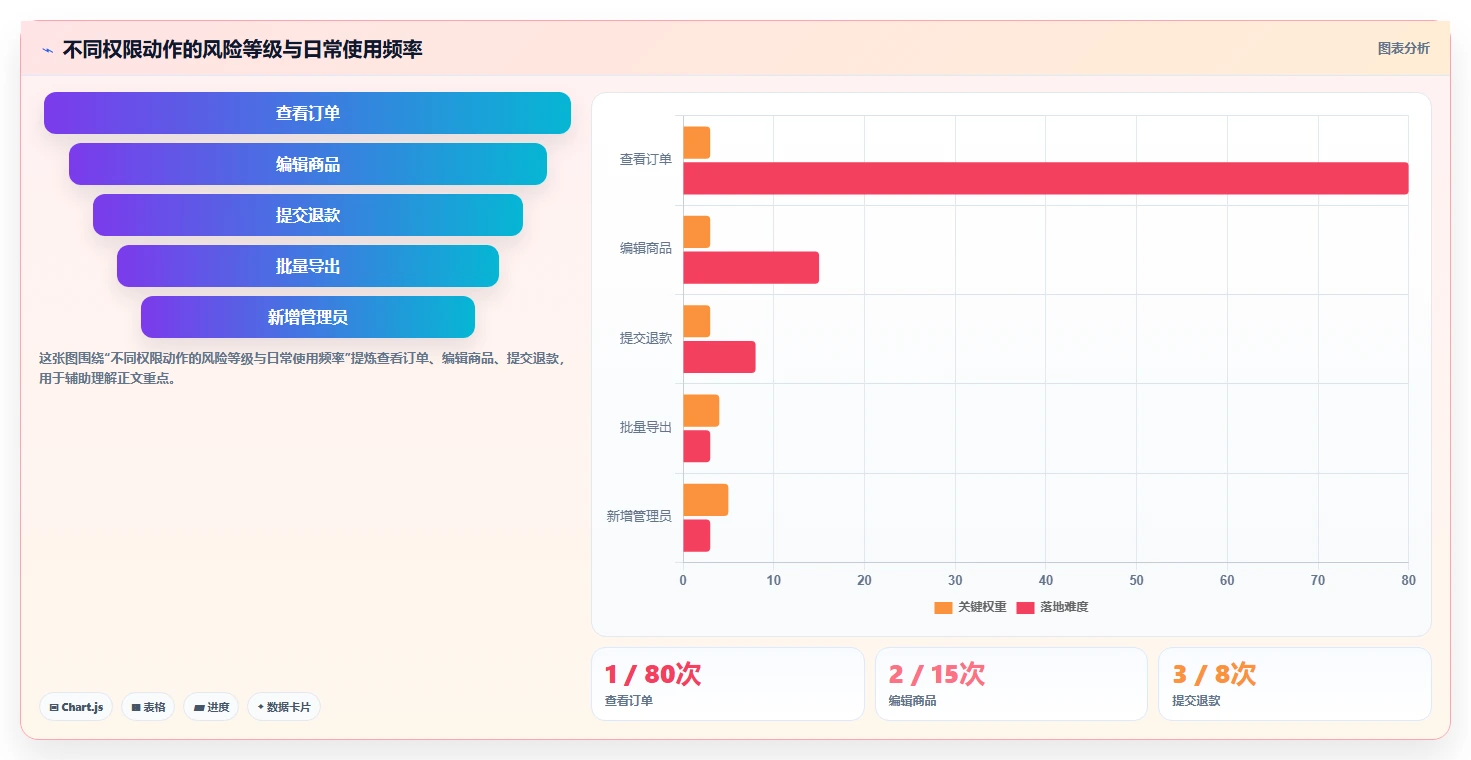Open the 2 / 15次 data card
1471x760 pixels.
point(1011,684)
